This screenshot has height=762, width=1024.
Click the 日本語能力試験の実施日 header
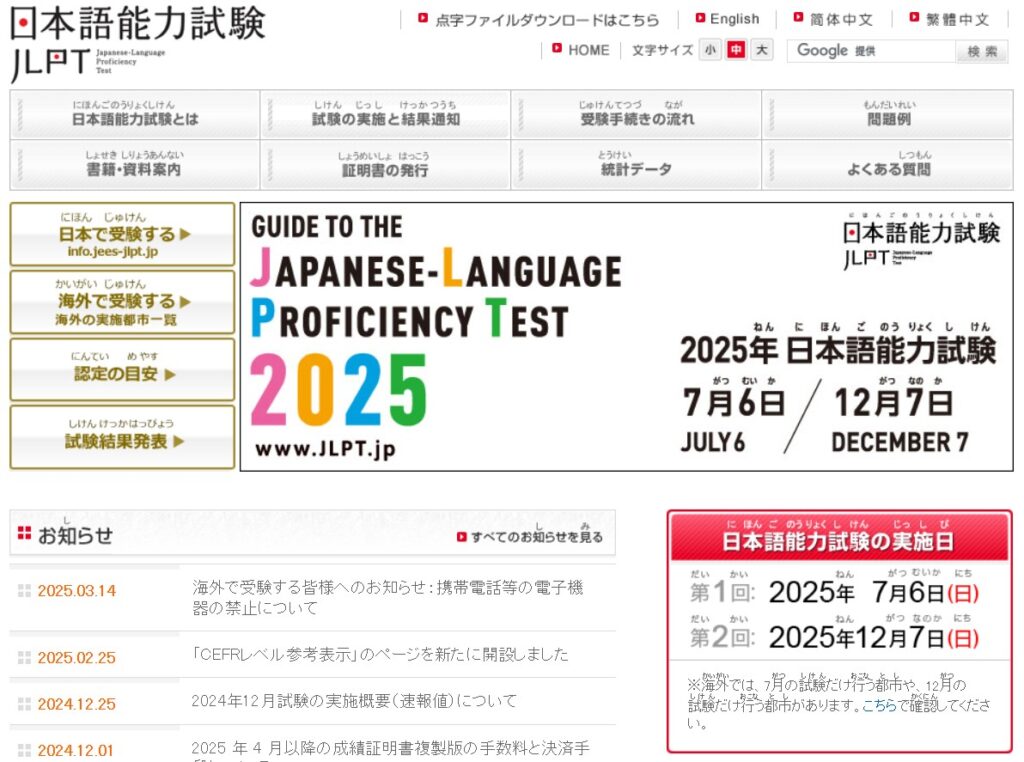coord(839,537)
